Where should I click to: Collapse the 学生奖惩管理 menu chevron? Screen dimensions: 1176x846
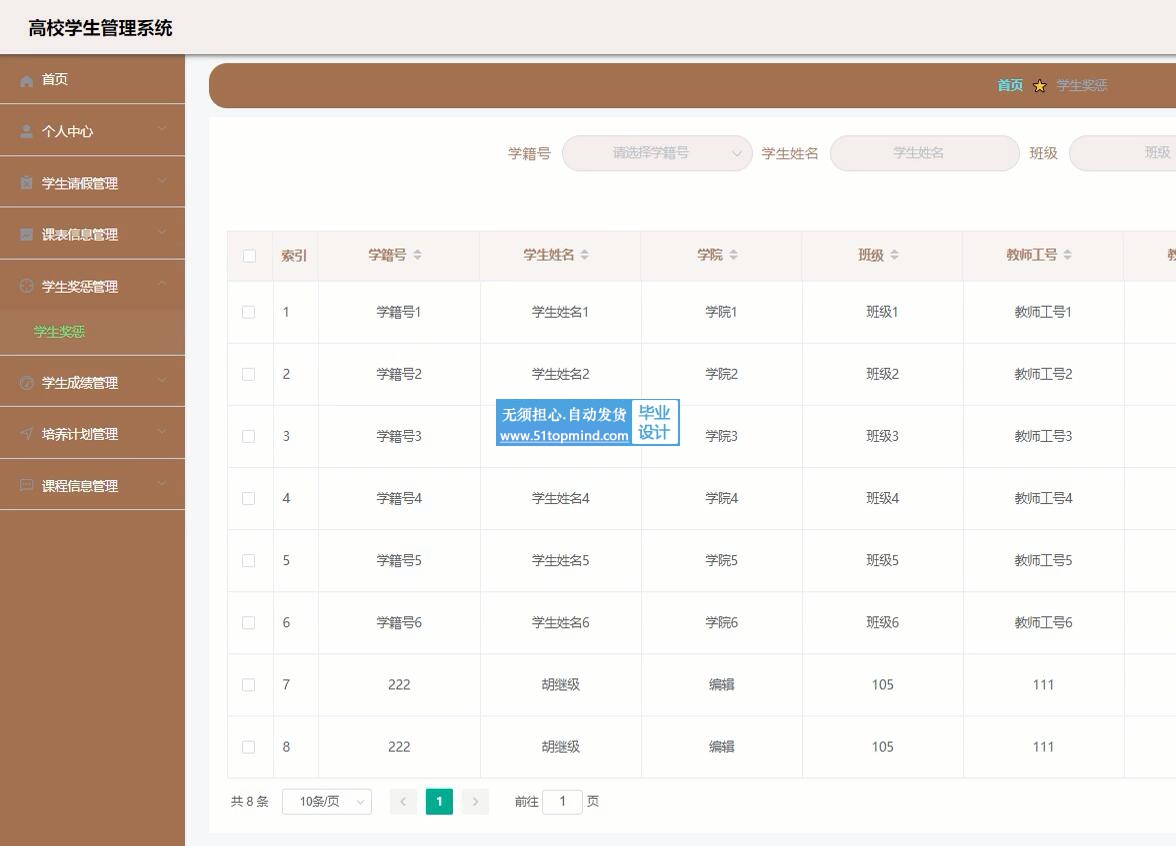pyautogui.click(x=162, y=284)
